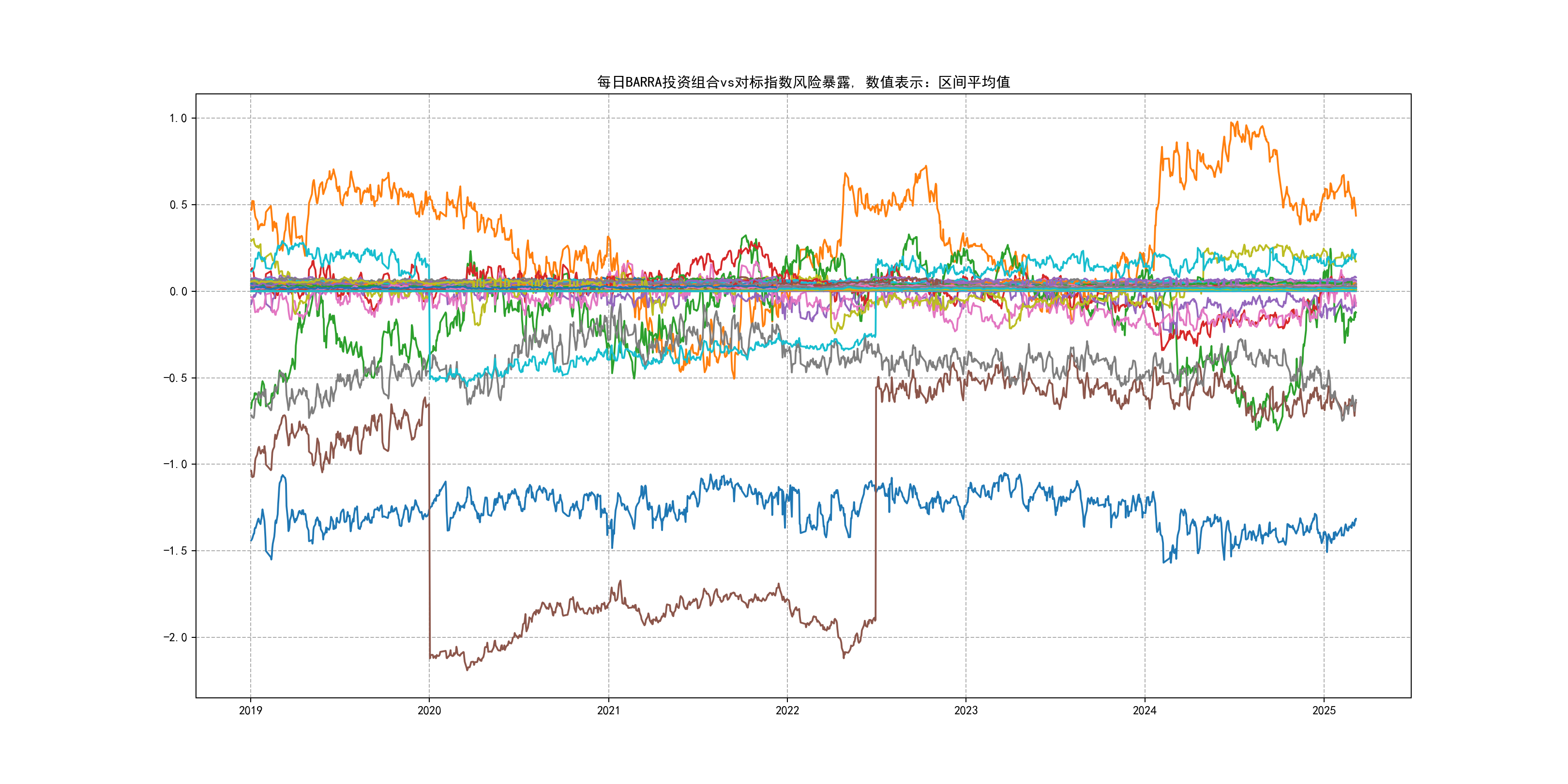The height and width of the screenshot is (784, 1568).
Task: Click the orange line's highest peak in 2024
Action: coord(1237,122)
